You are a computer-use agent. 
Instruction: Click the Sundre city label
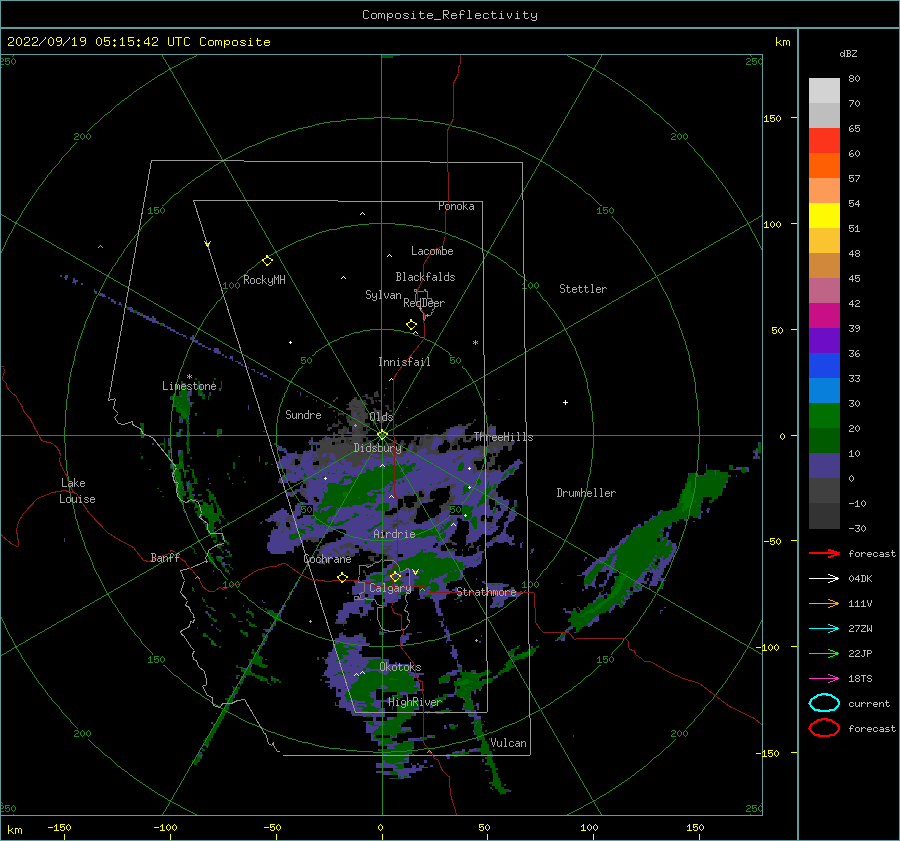(303, 414)
